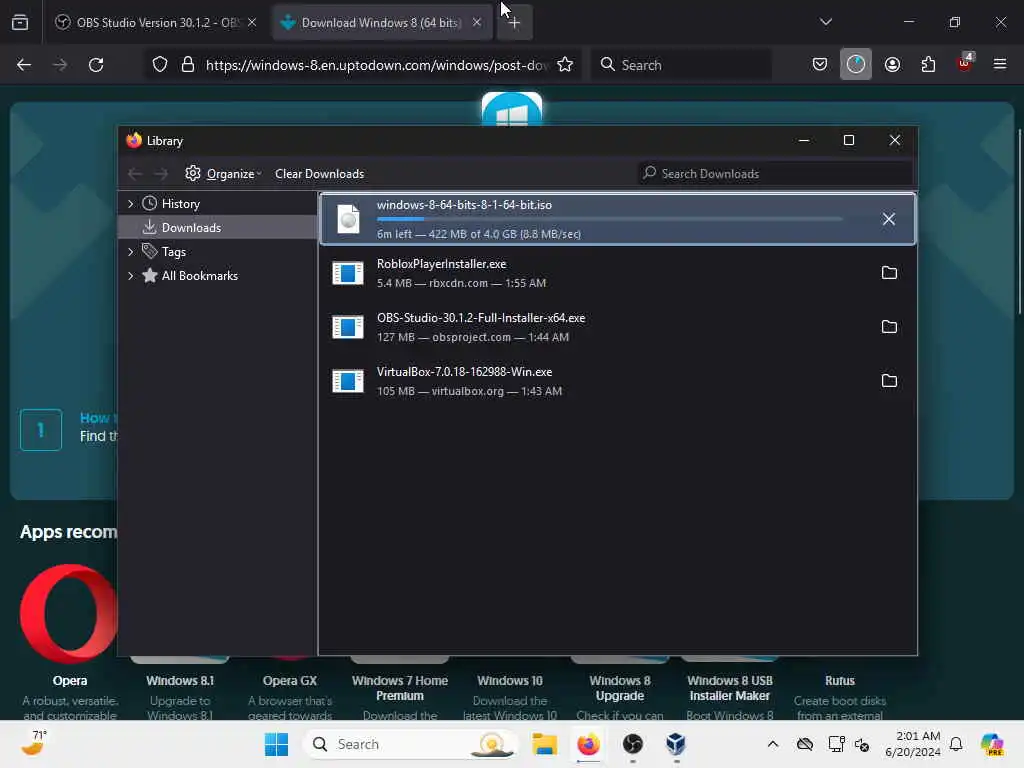Open the uBlock Origin extension icon
The image size is (1024, 768).
[x=965, y=63]
